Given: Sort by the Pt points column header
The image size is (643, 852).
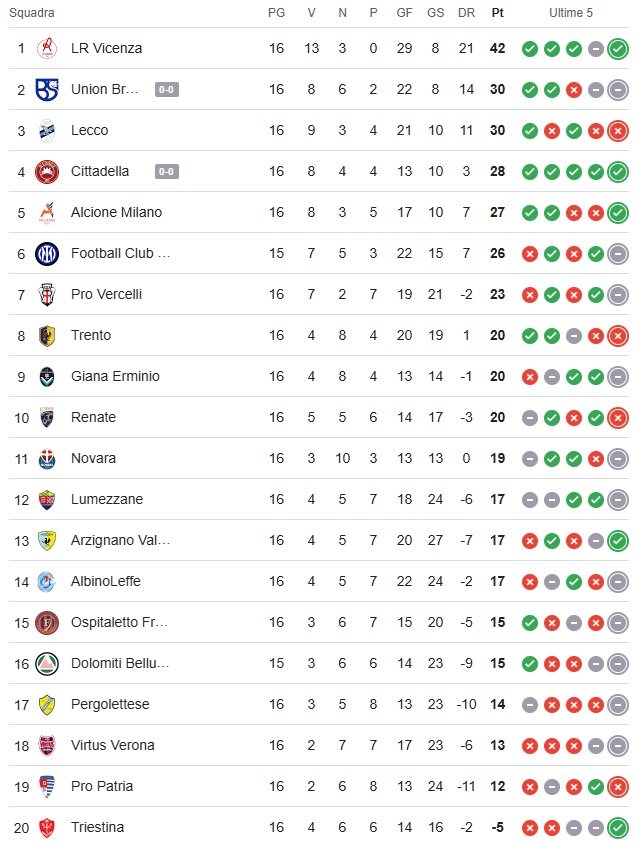Looking at the screenshot, I should point(497,13).
